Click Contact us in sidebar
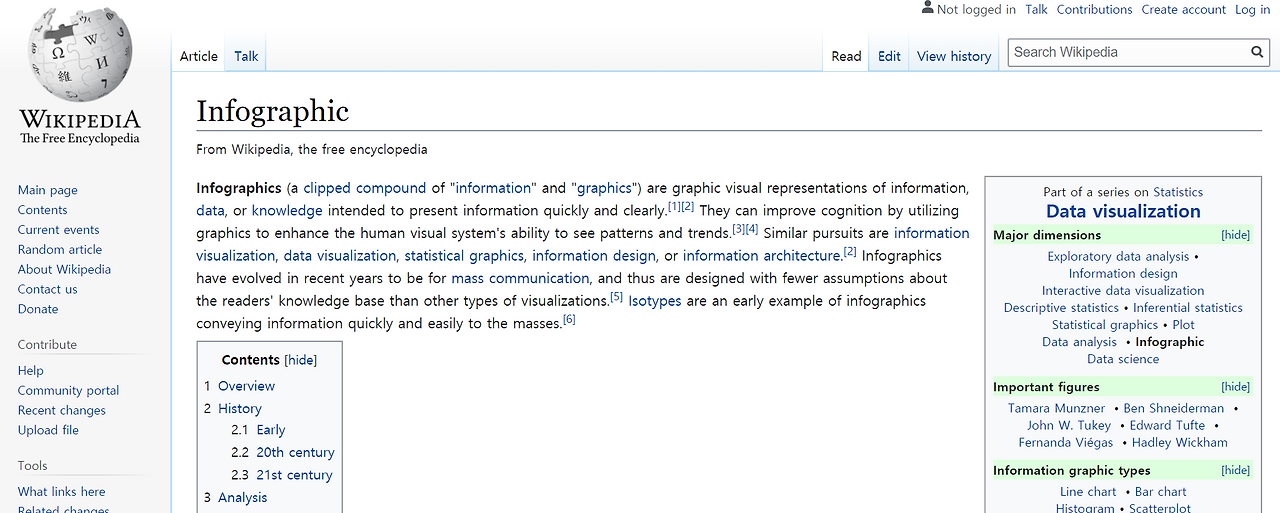This screenshot has width=1280, height=513. [47, 290]
